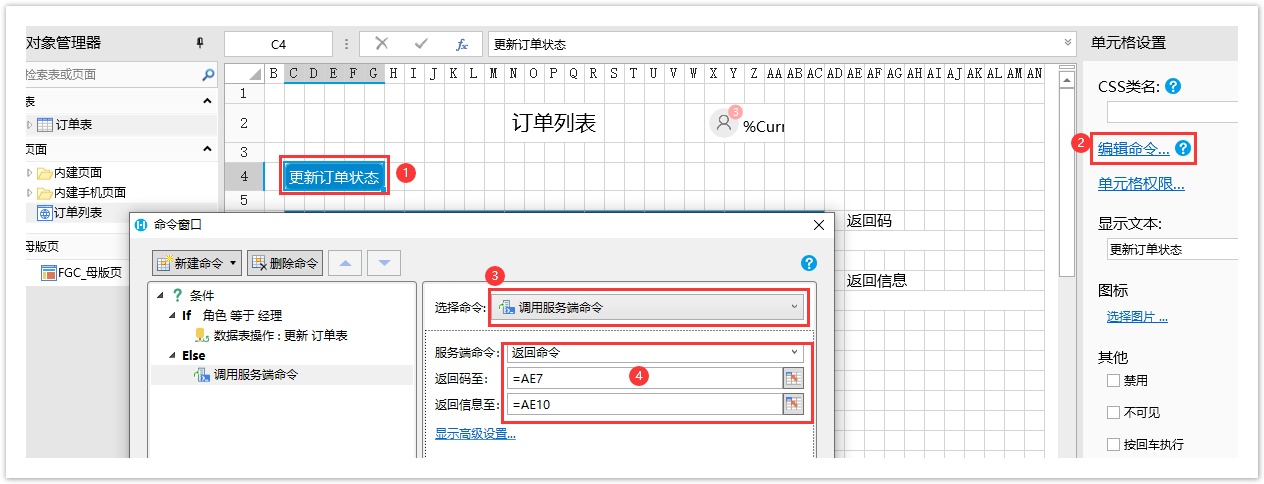1264x484 pixels.
Task: Click the search magnifier icon in object manager
Action: (x=208, y=74)
